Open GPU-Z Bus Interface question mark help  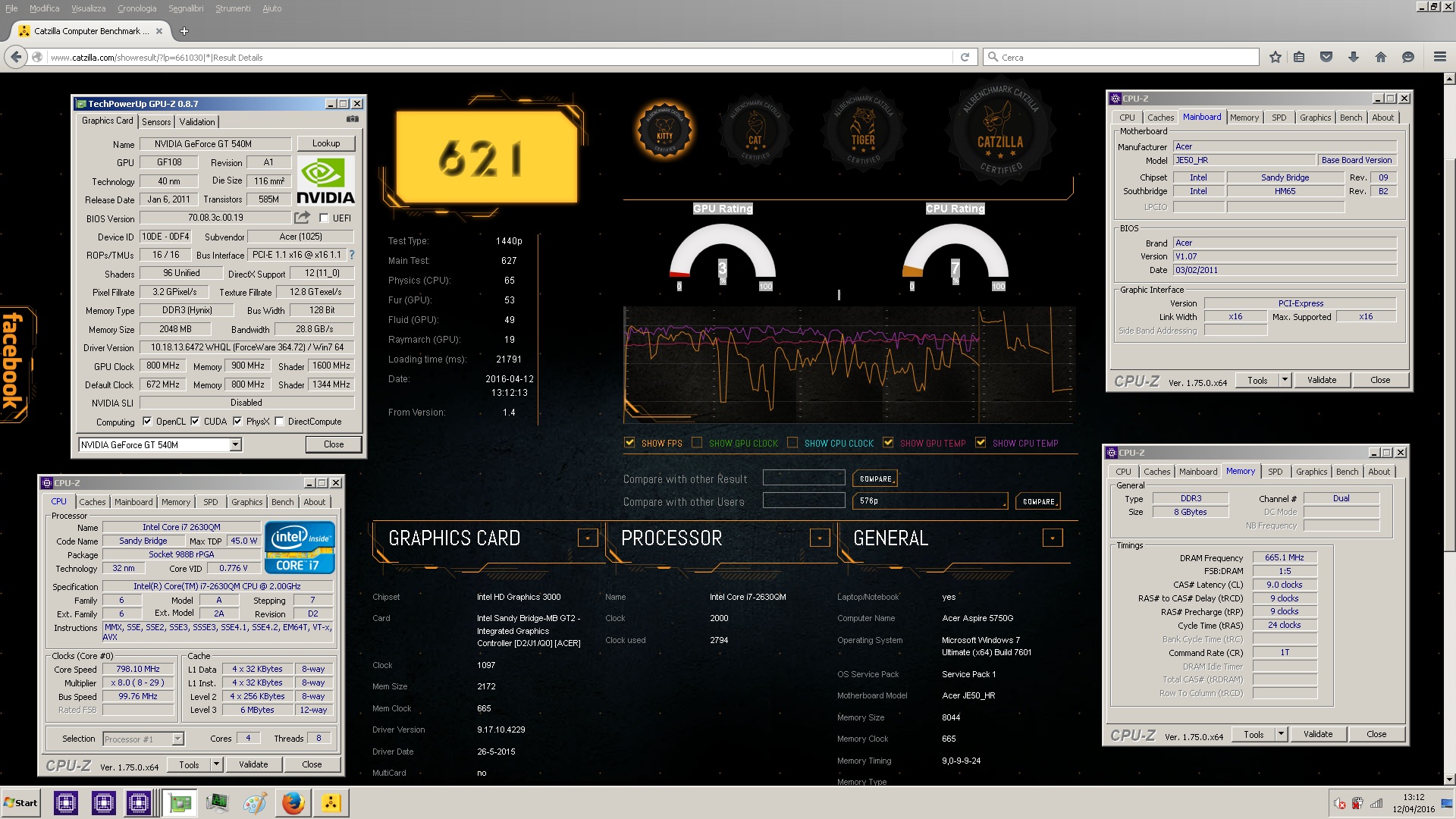[352, 255]
